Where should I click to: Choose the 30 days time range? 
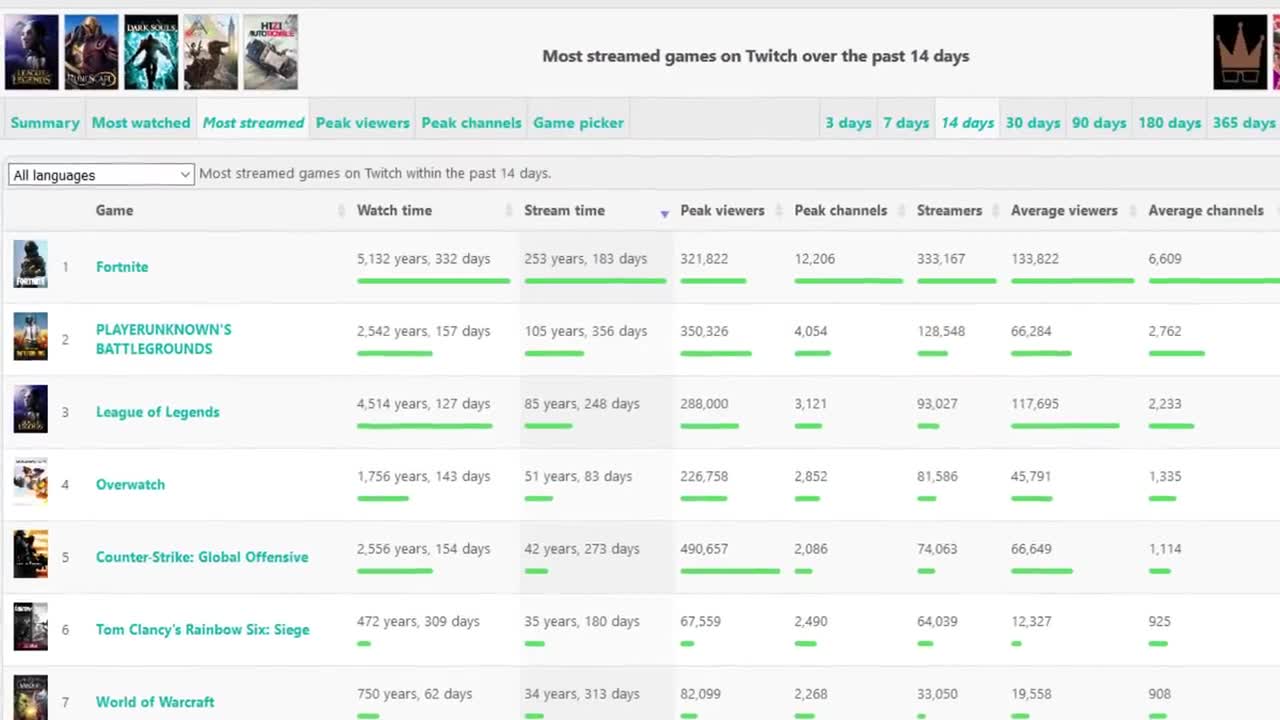coord(1033,122)
